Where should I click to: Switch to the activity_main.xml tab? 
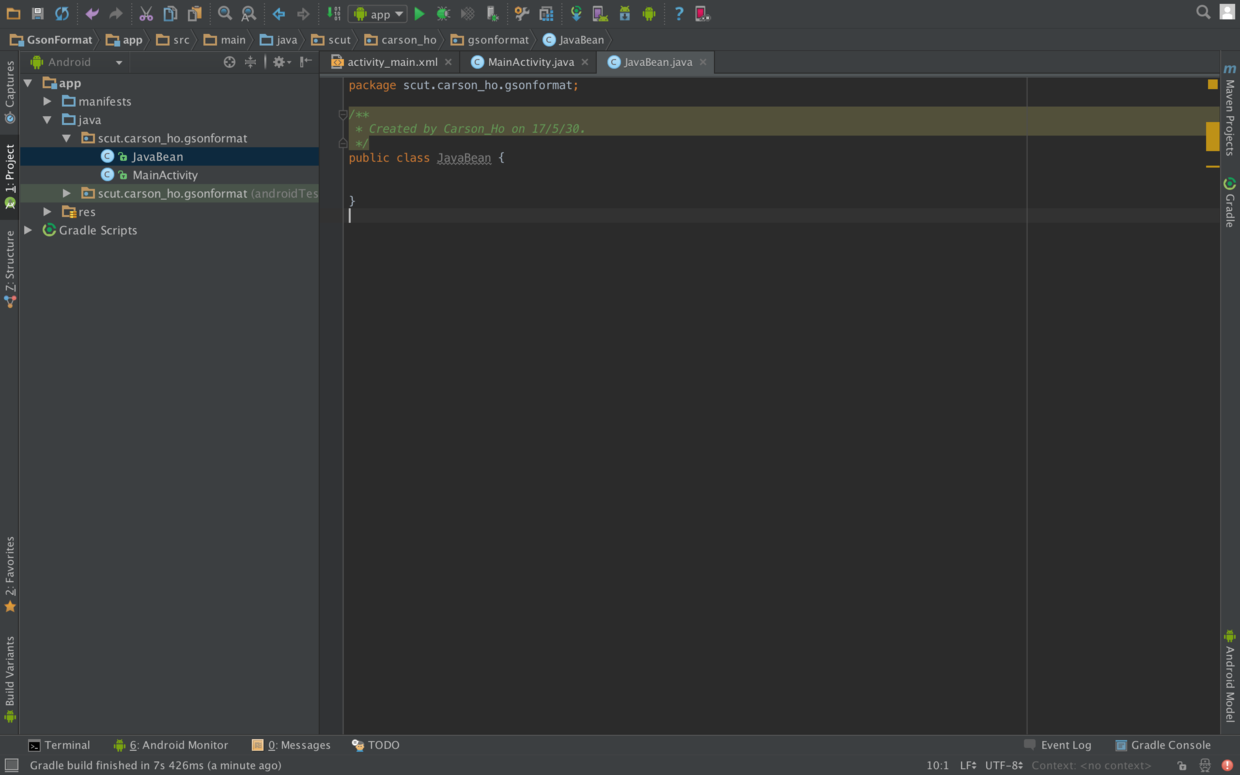[x=392, y=62]
